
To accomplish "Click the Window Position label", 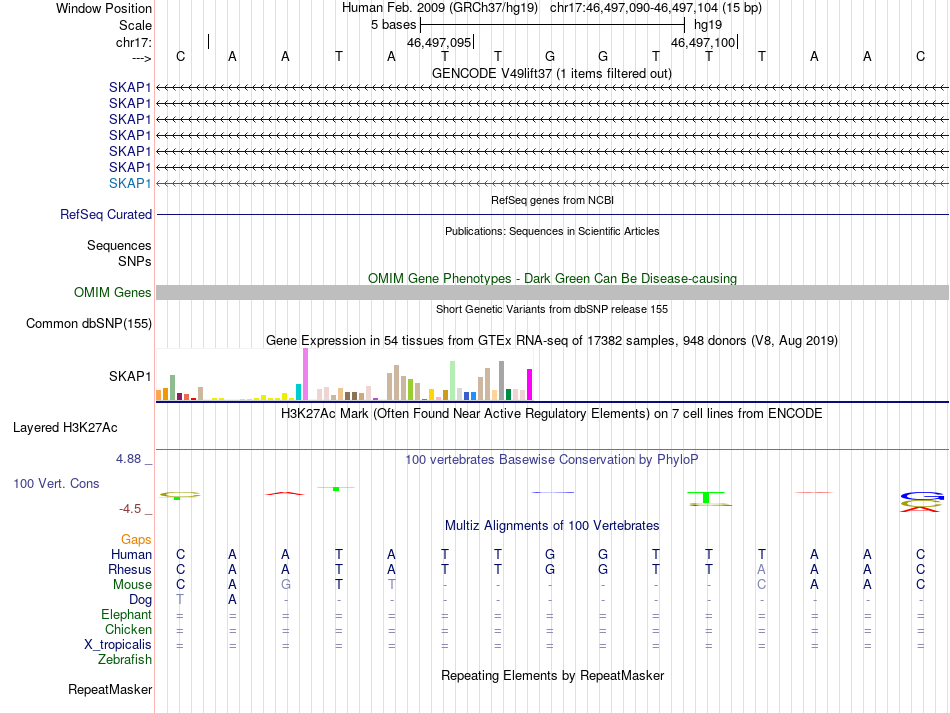I will click(104, 8).
